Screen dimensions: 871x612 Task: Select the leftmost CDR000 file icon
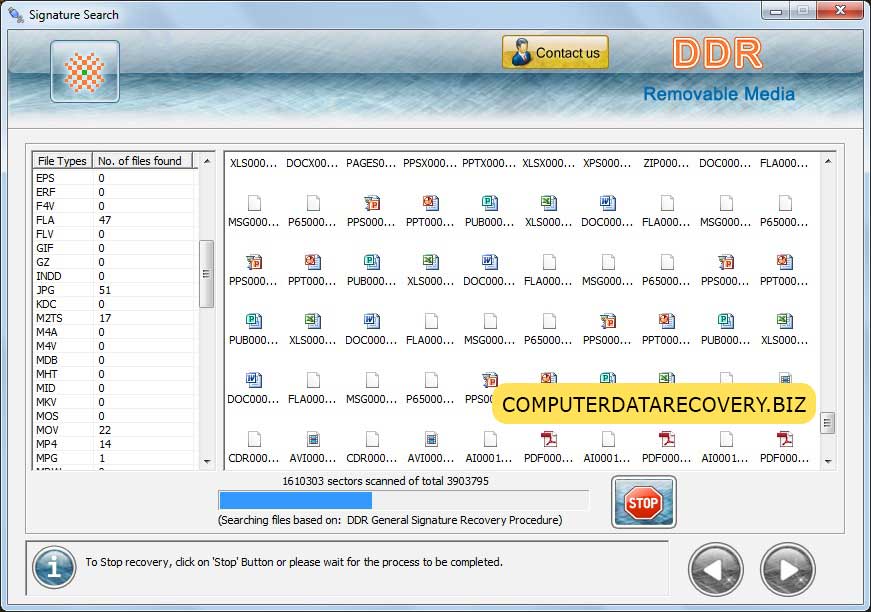pyautogui.click(x=254, y=439)
